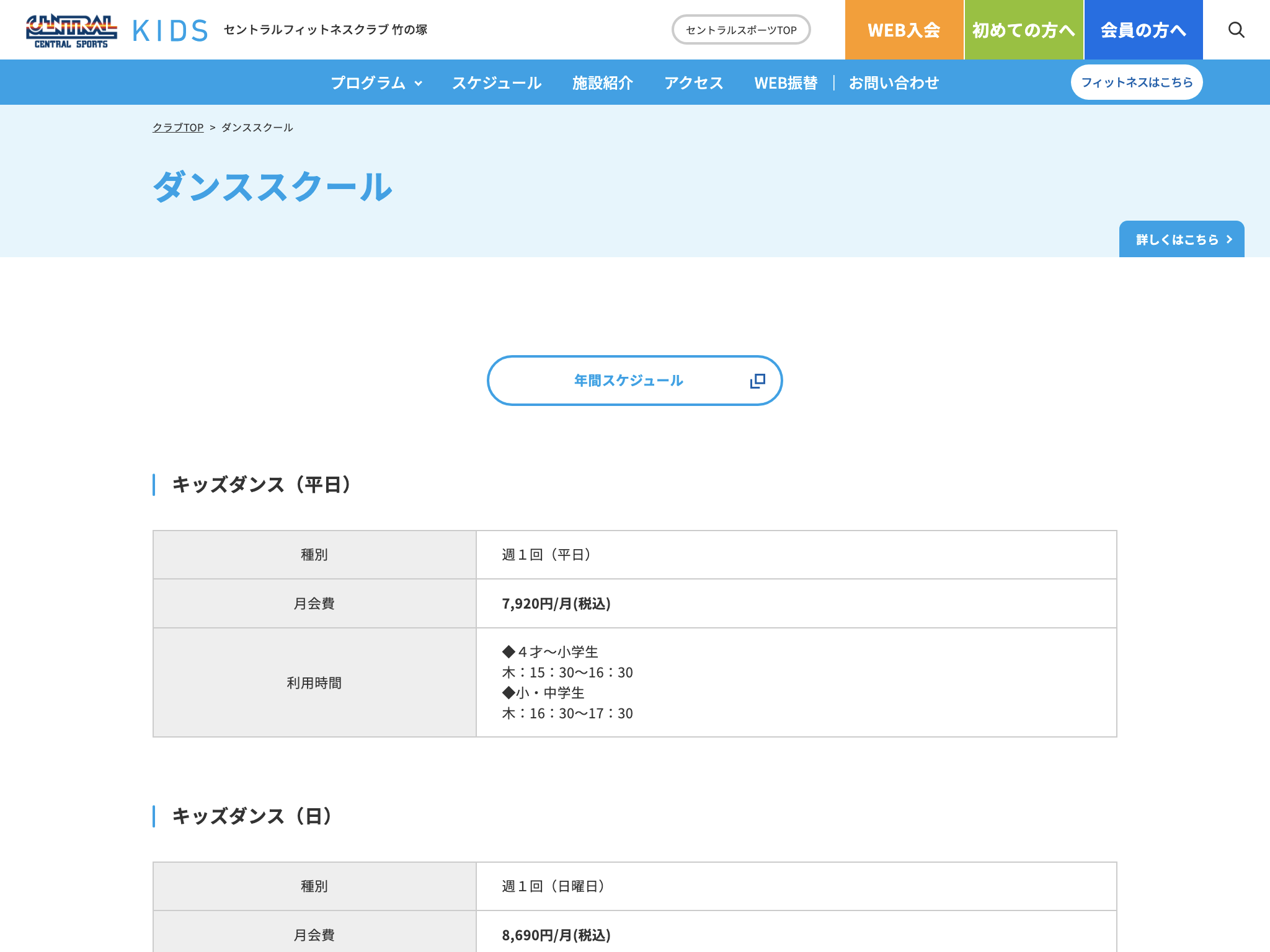Screen dimensions: 1270x952
Task: Open the プログラム menu
Action: tap(376, 82)
